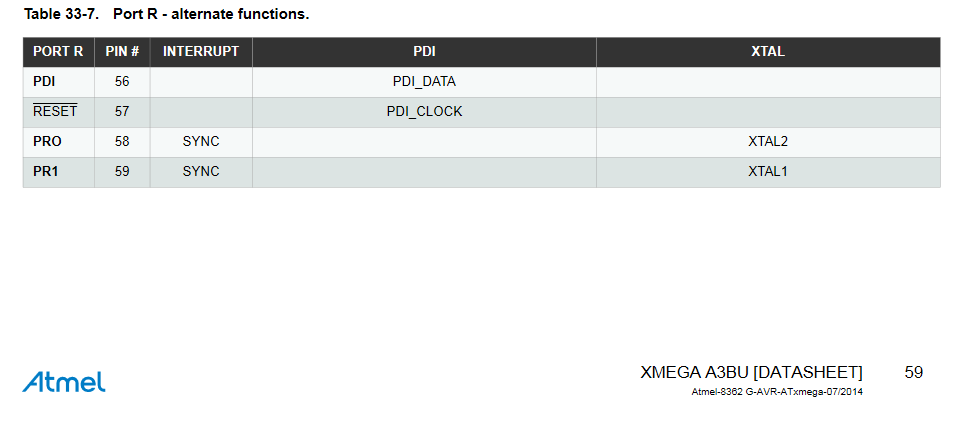Image resolution: width=962 pixels, height=426 pixels.
Task: Select pin number 57 cell
Action: click(x=122, y=112)
